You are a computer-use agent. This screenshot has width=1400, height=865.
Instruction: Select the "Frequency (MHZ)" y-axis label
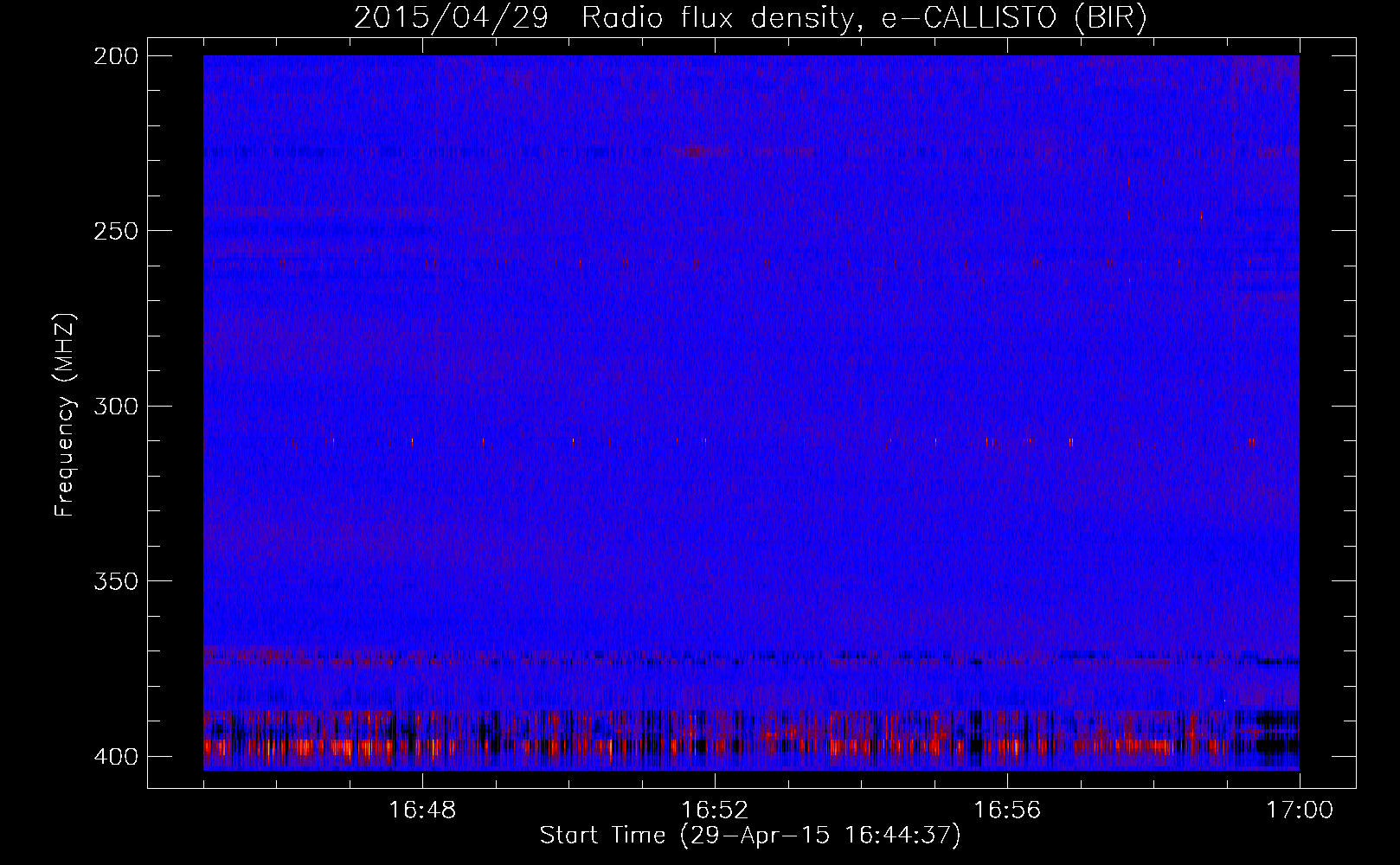pyautogui.click(x=66, y=415)
